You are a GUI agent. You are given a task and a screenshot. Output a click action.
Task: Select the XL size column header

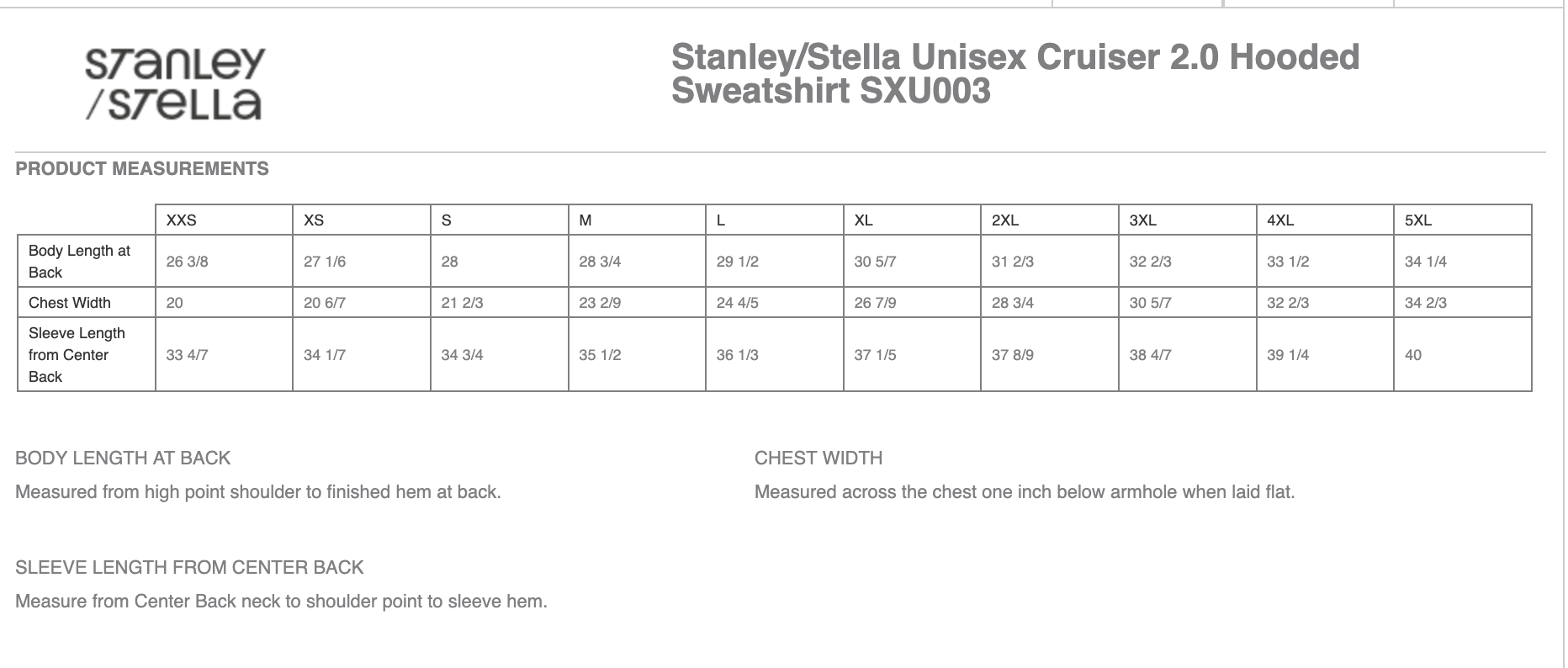tap(863, 220)
